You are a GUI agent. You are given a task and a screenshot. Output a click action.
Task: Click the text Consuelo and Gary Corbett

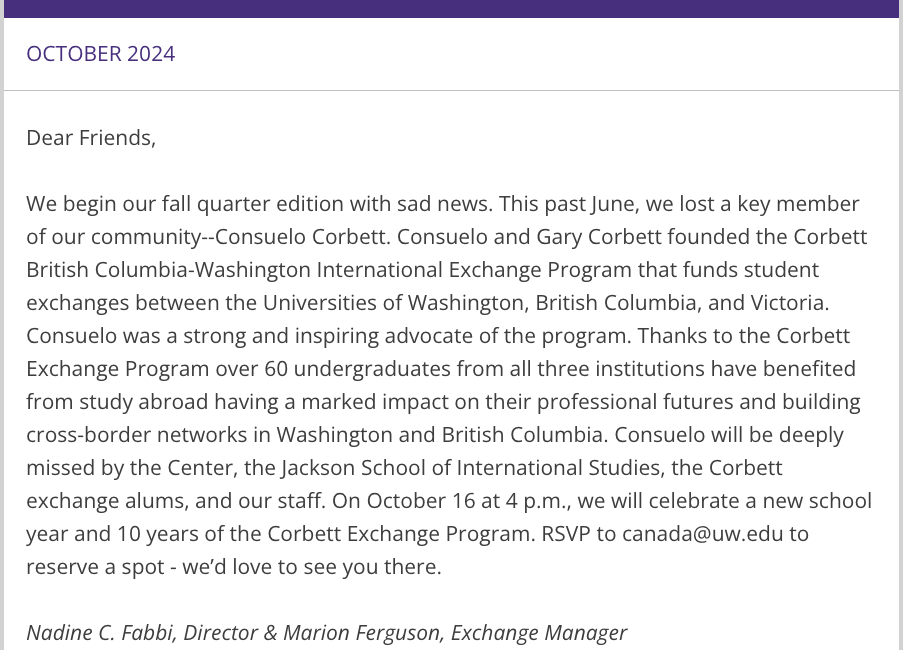point(529,237)
